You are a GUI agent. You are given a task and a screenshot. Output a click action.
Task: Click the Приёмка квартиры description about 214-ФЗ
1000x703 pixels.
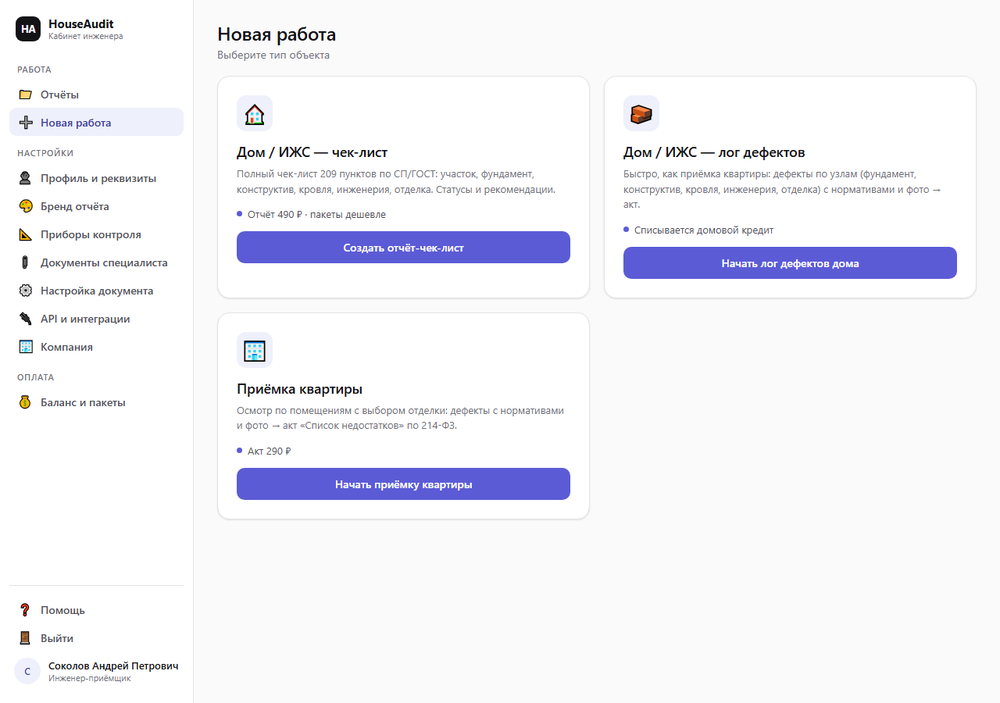401,418
